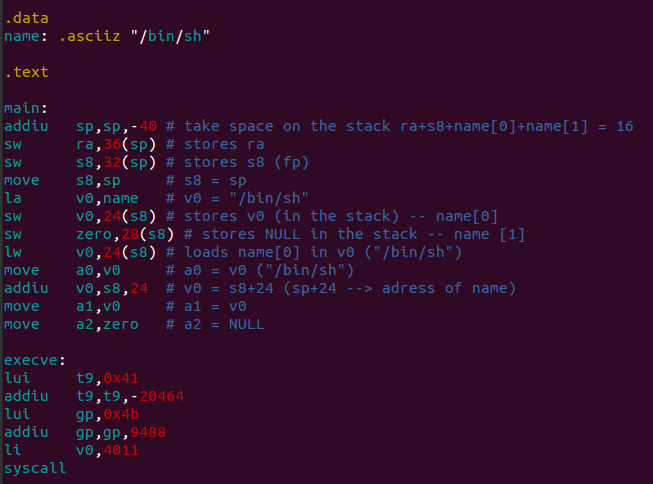
Task: Click the 'take space on the stack' comment
Action: (287, 126)
